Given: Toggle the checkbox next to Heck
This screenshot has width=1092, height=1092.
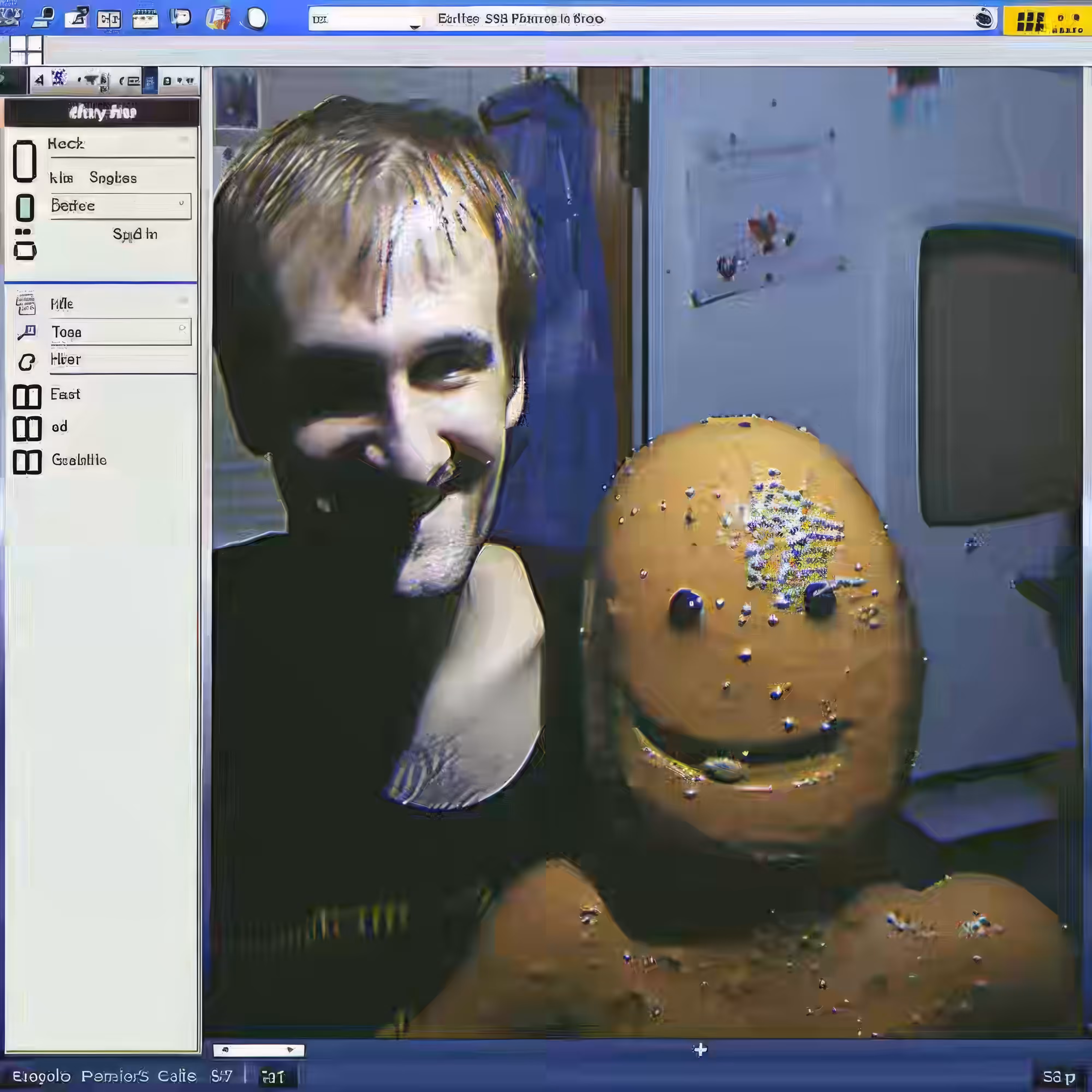Looking at the screenshot, I should (24, 161).
